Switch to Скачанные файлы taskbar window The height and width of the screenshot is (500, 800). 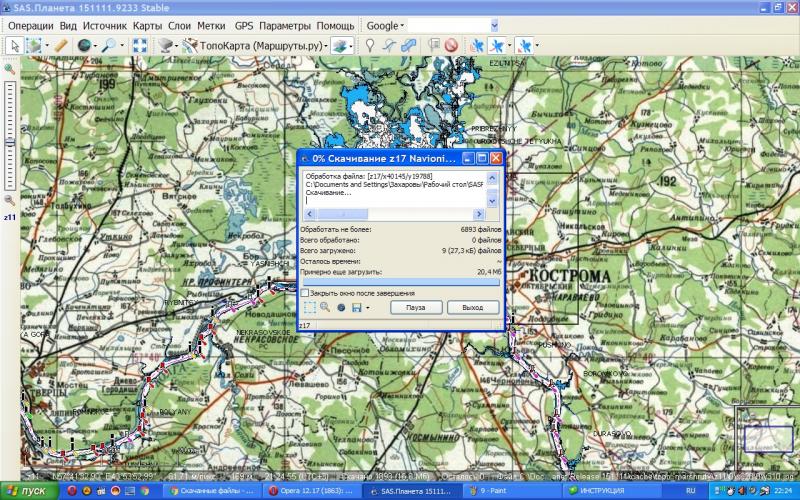coord(213,491)
